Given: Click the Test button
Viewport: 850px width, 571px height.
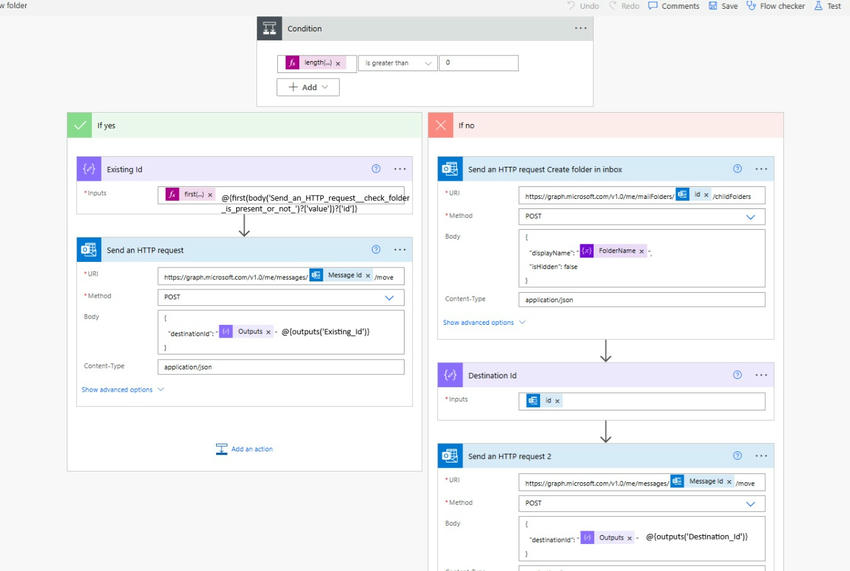Looking at the screenshot, I should [x=828, y=6].
